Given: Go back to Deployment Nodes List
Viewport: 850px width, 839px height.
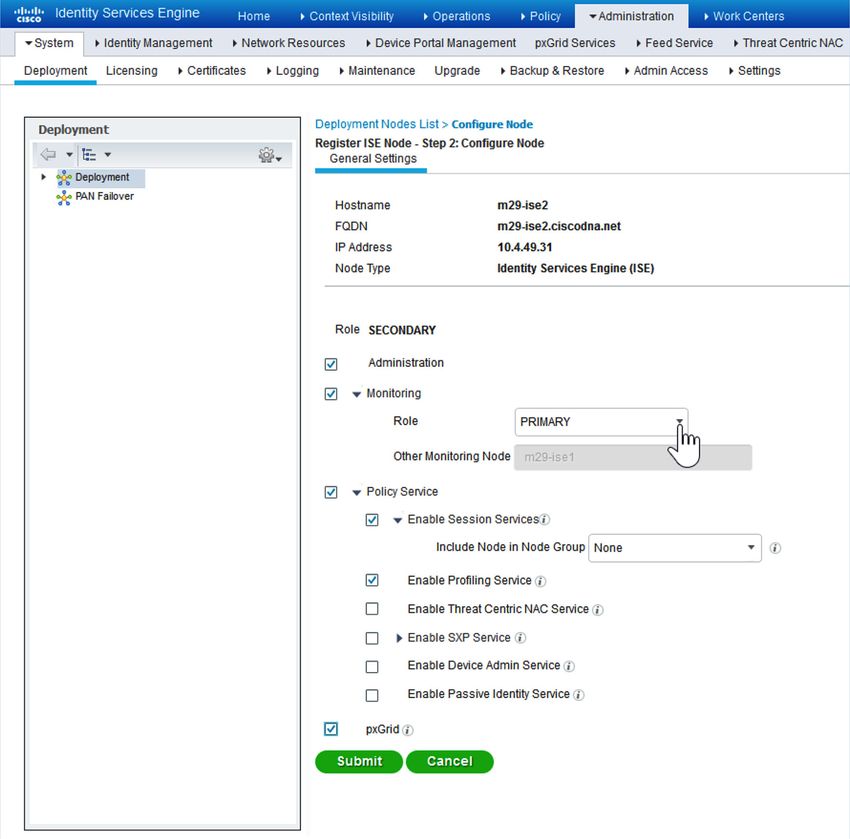Looking at the screenshot, I should [x=377, y=124].
